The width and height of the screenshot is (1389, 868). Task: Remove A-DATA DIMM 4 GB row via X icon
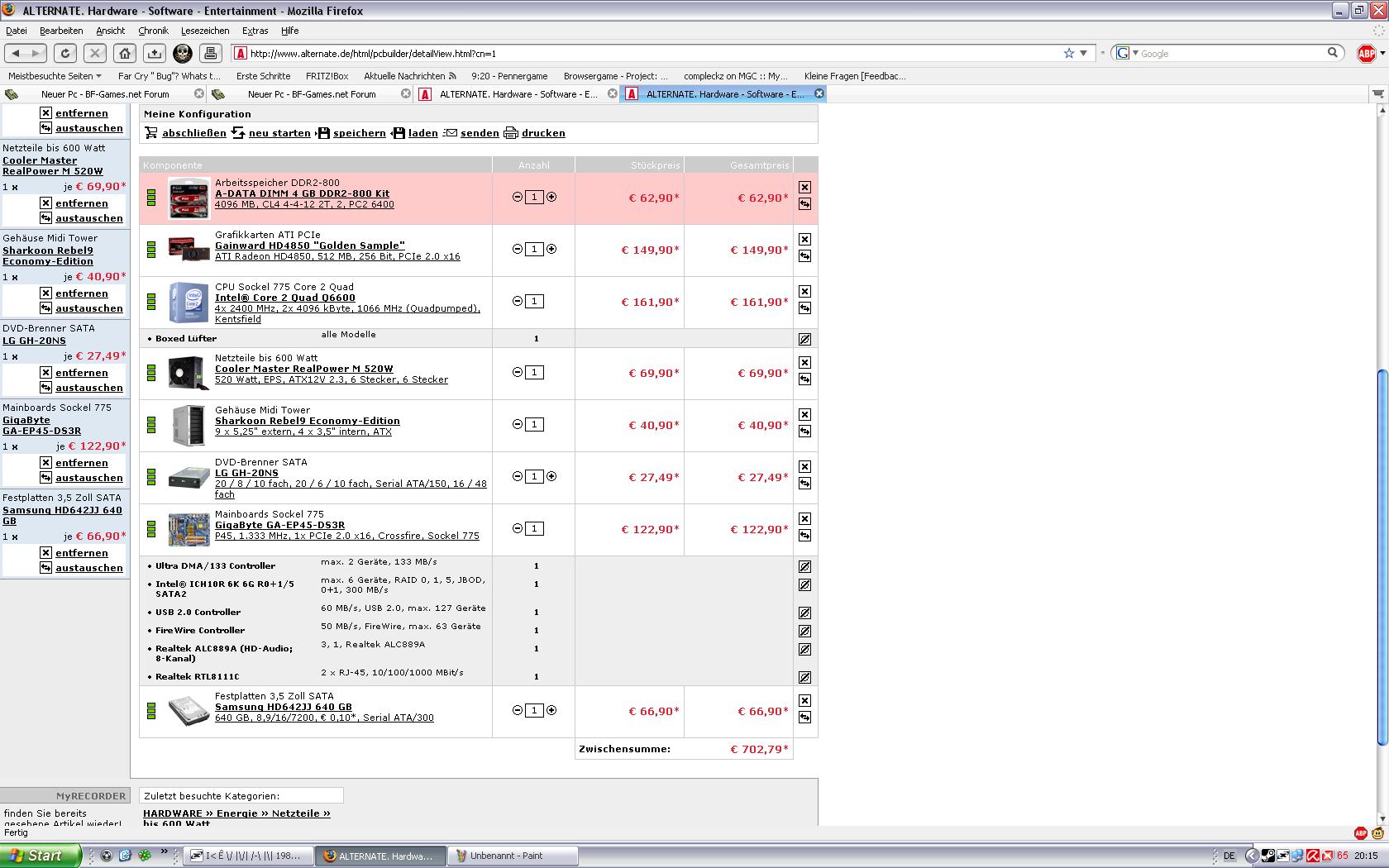804,188
